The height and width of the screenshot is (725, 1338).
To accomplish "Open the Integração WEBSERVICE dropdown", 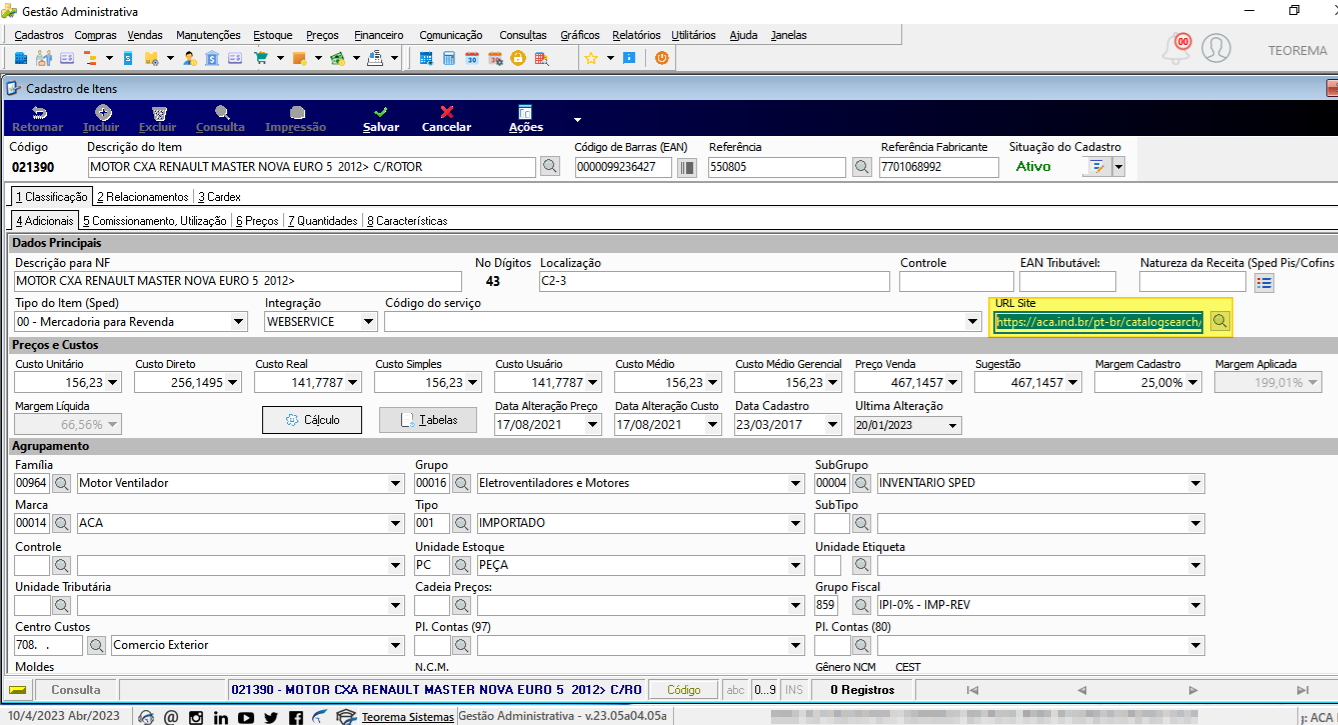I will (368, 322).
